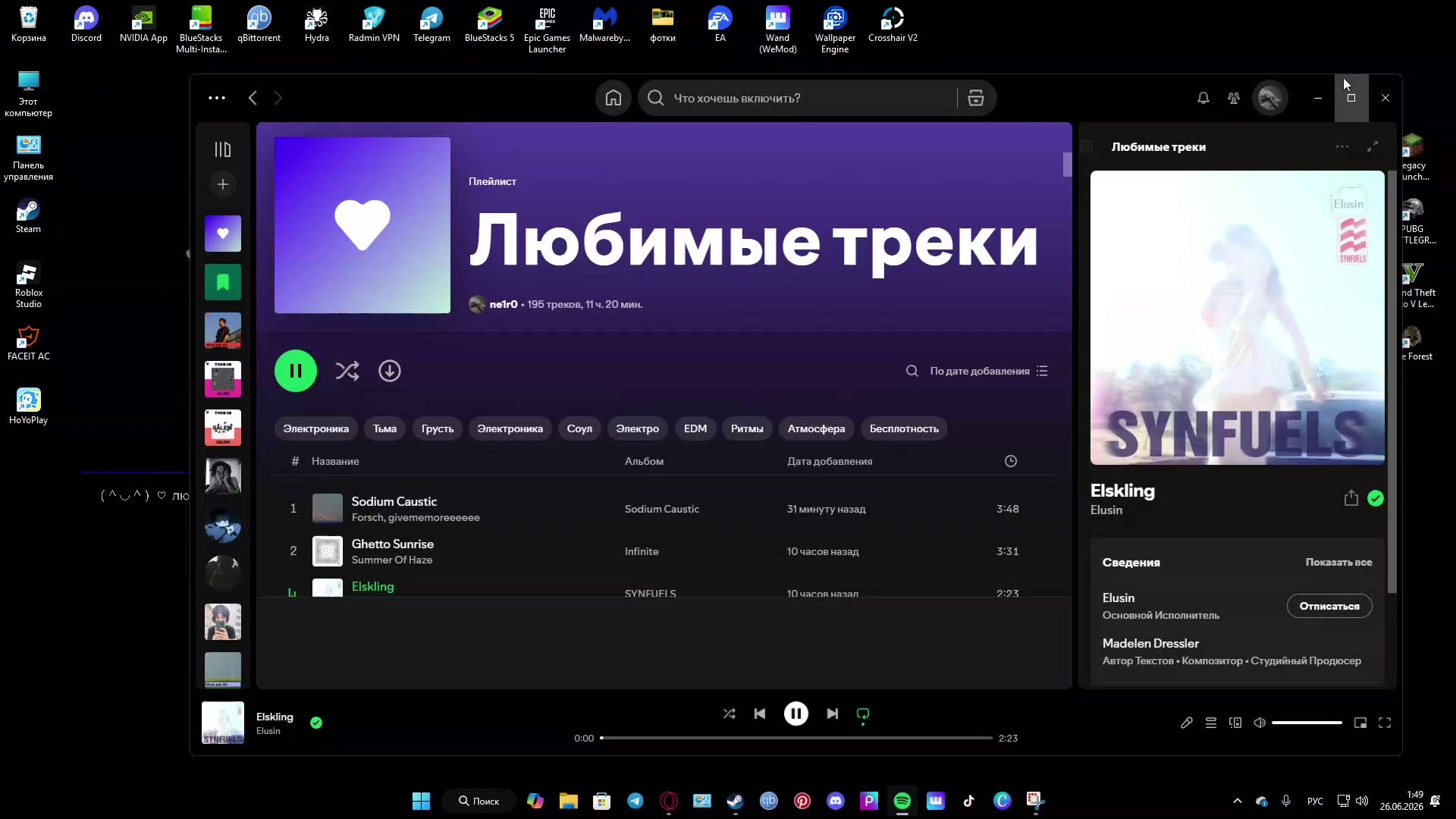Image resolution: width=1456 pixels, height=819 pixels.
Task: Click 'Показать все' in the Сведения section
Action: 1338,562
